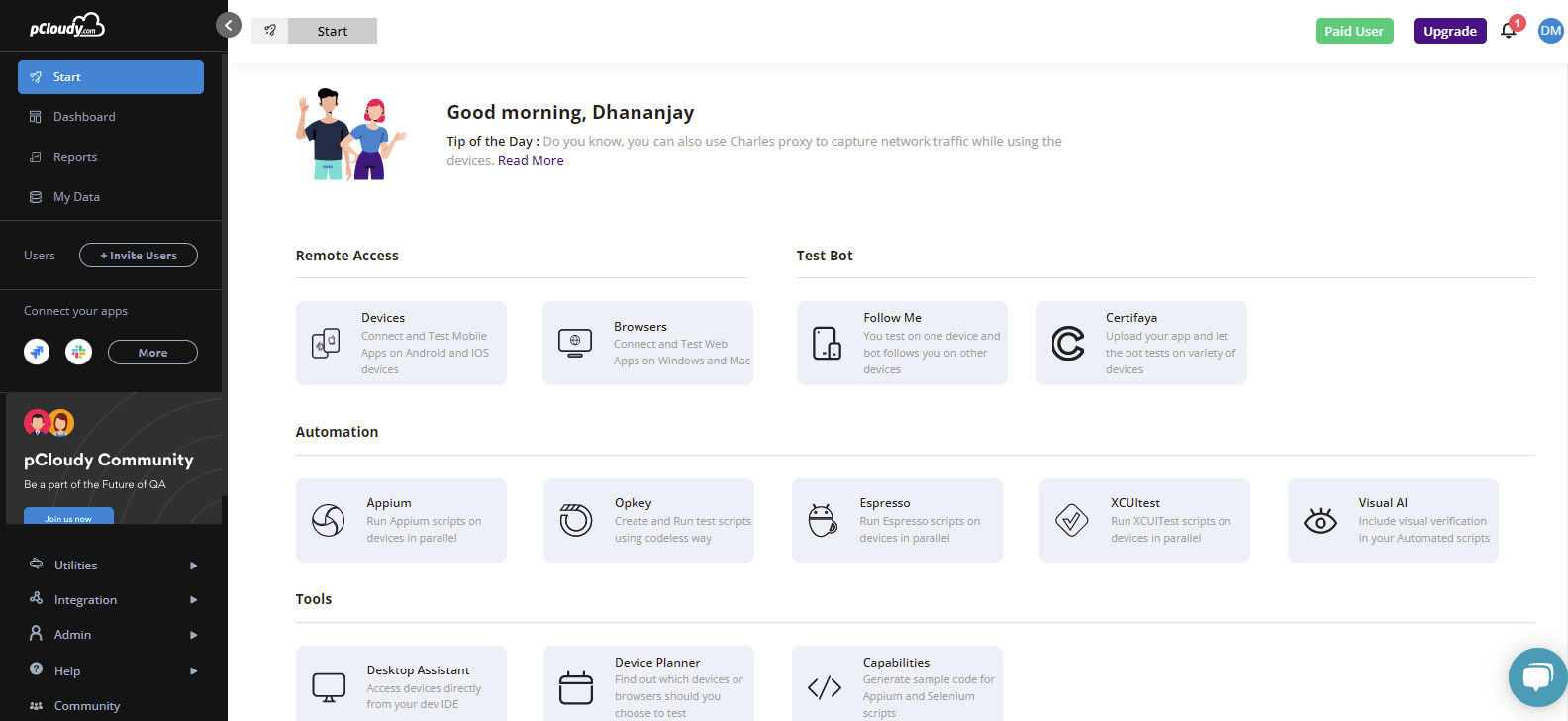The width and height of the screenshot is (1568, 721).
Task: Click the Devices card title text
Action: pyautogui.click(x=383, y=318)
